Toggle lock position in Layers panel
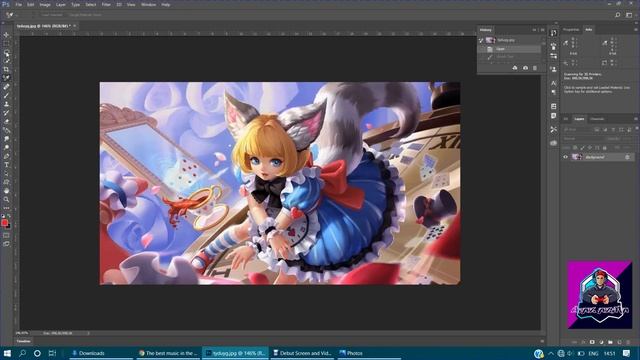The image size is (640, 360). [x=590, y=147]
